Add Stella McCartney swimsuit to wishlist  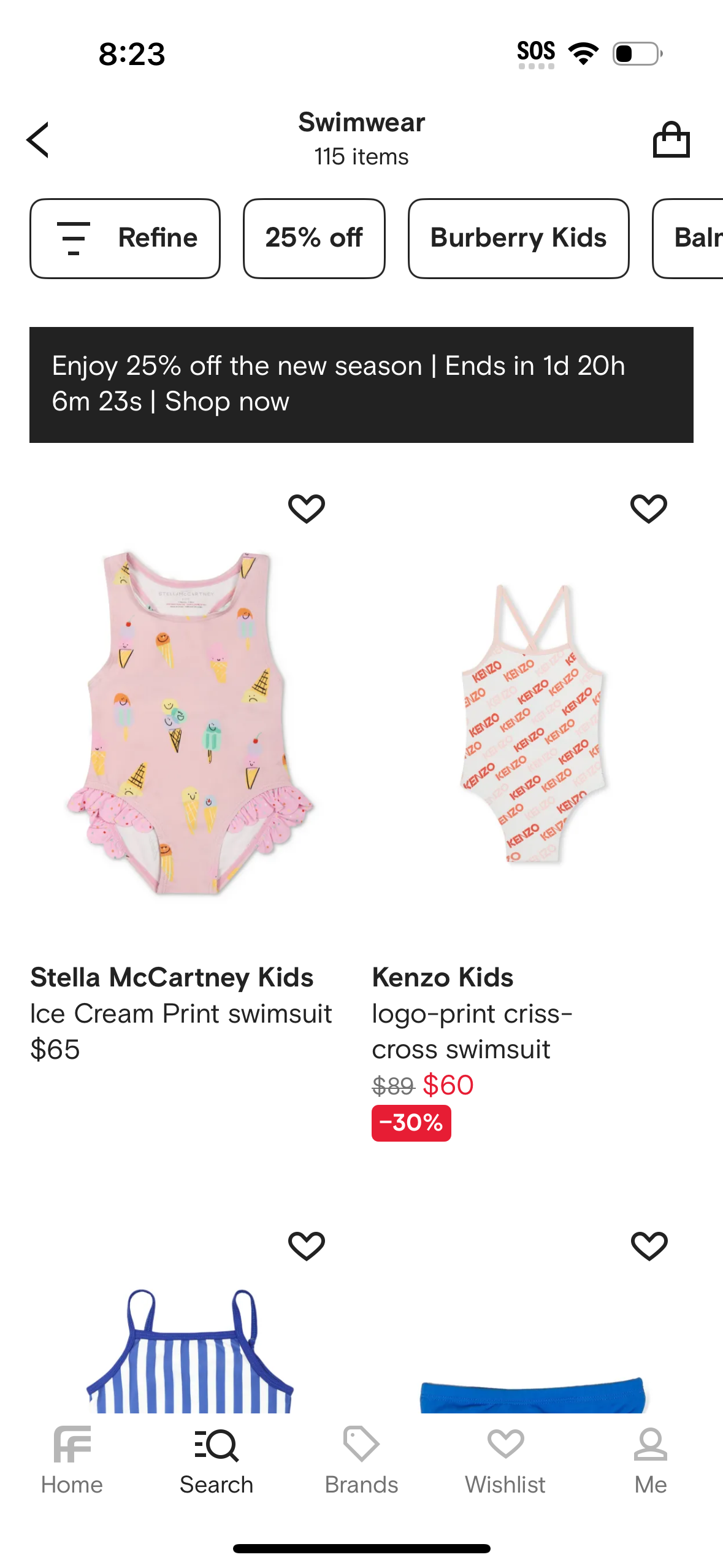tap(307, 509)
